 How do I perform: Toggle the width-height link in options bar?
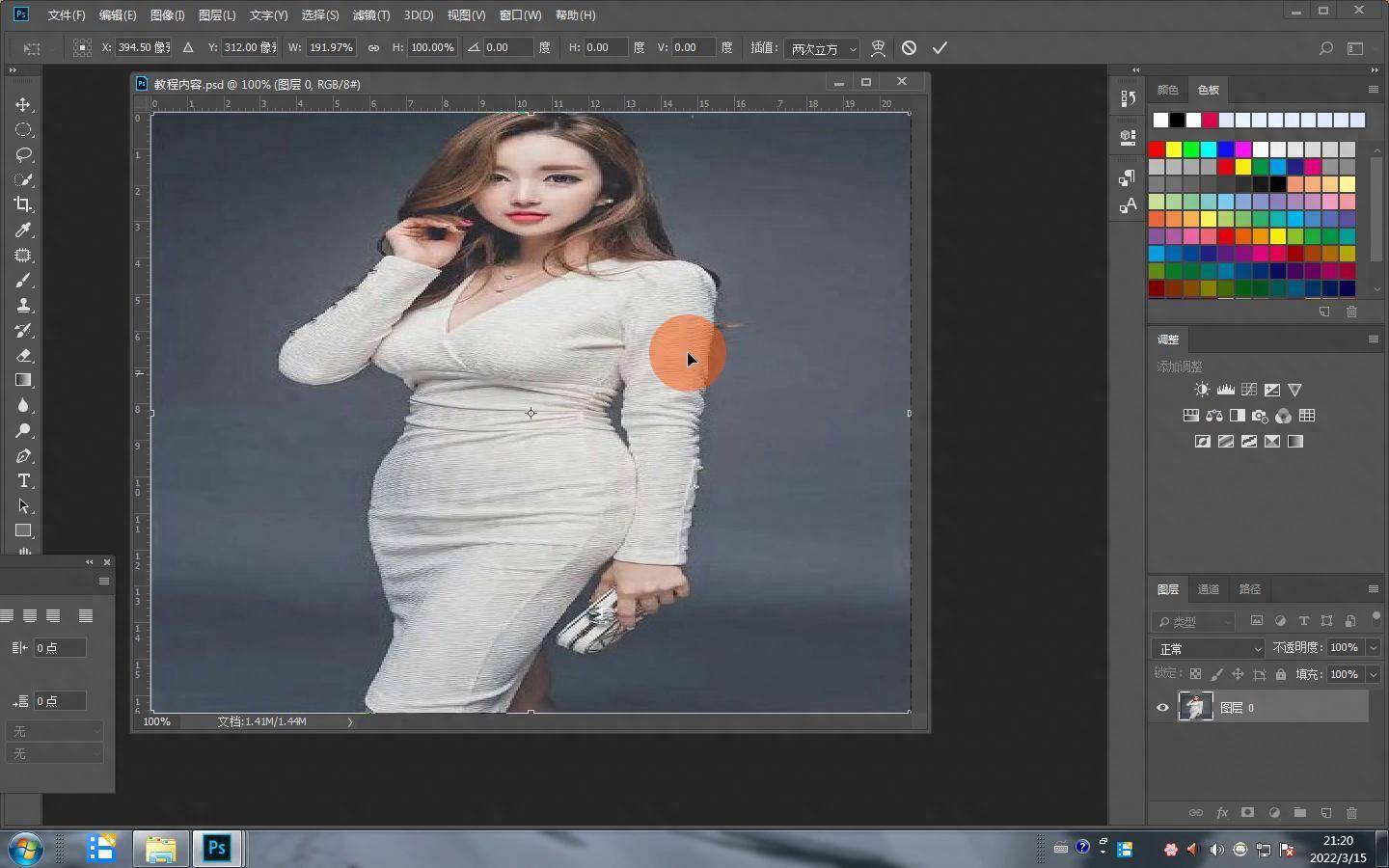tap(373, 47)
